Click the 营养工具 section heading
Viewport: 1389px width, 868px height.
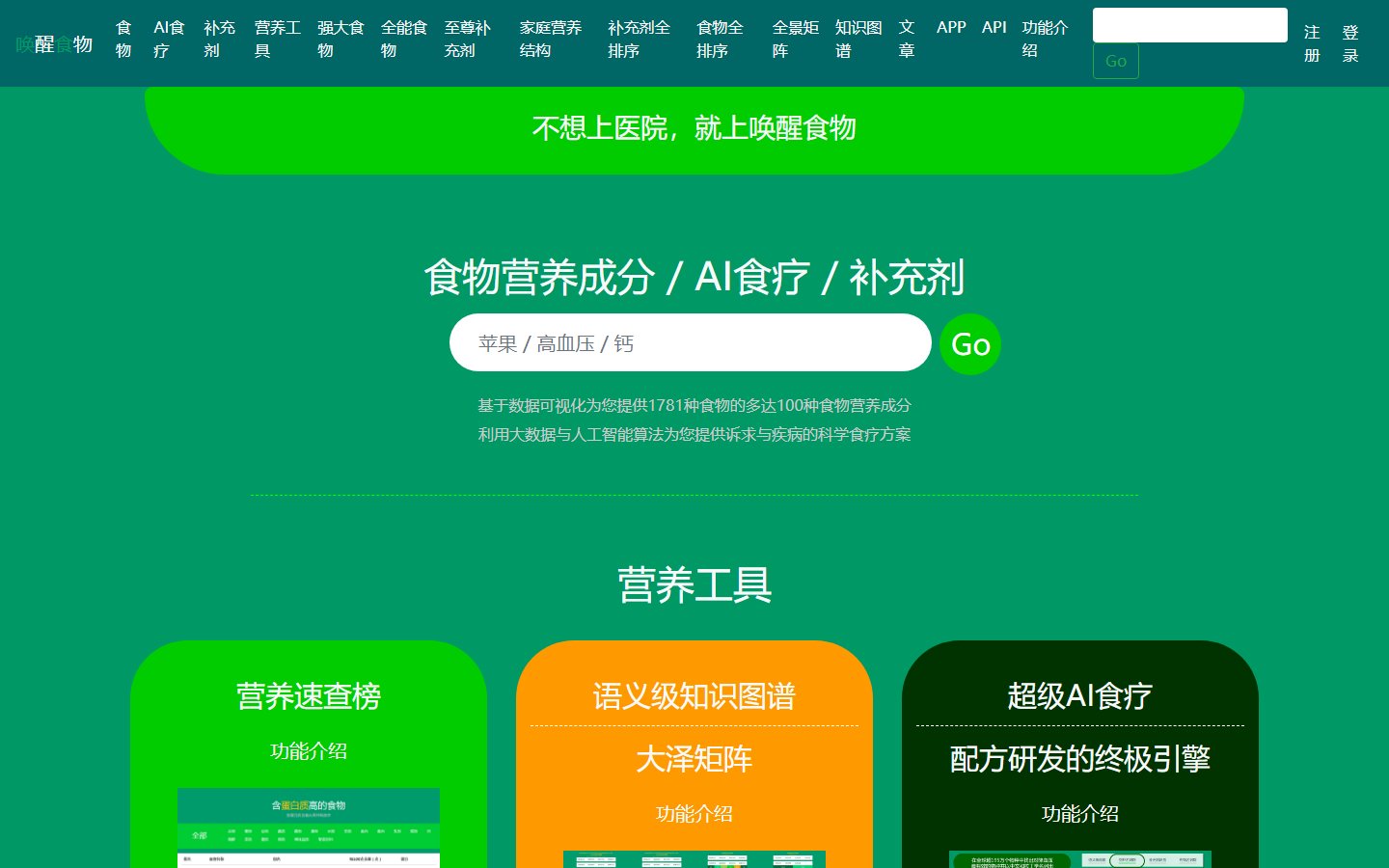coord(694,585)
